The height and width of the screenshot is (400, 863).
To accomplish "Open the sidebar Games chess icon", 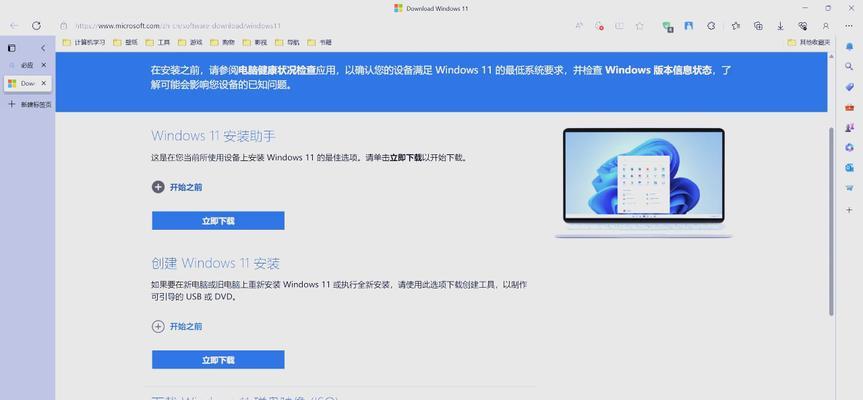I will (x=849, y=127).
